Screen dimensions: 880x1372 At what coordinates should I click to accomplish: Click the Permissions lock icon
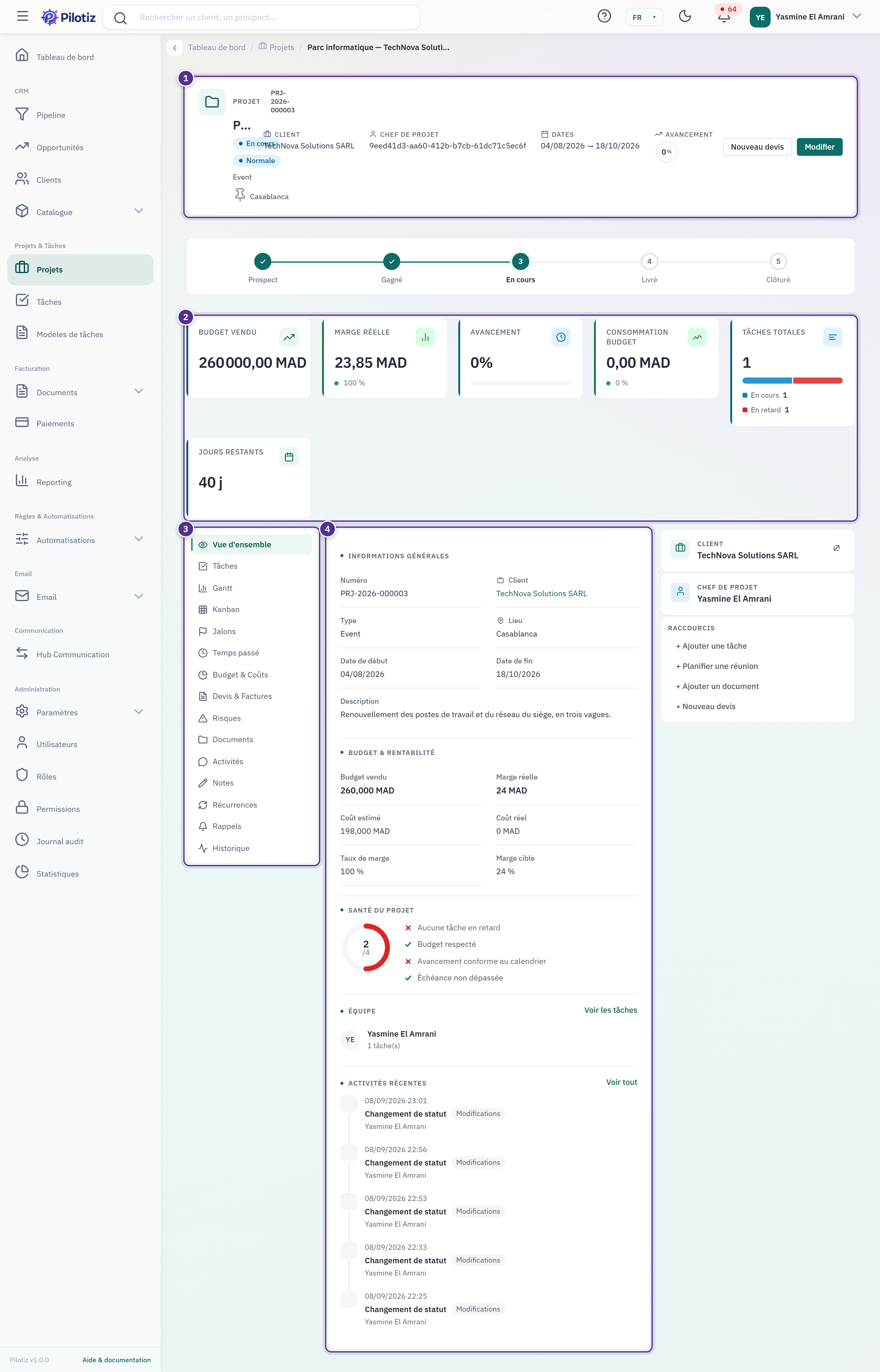22,808
